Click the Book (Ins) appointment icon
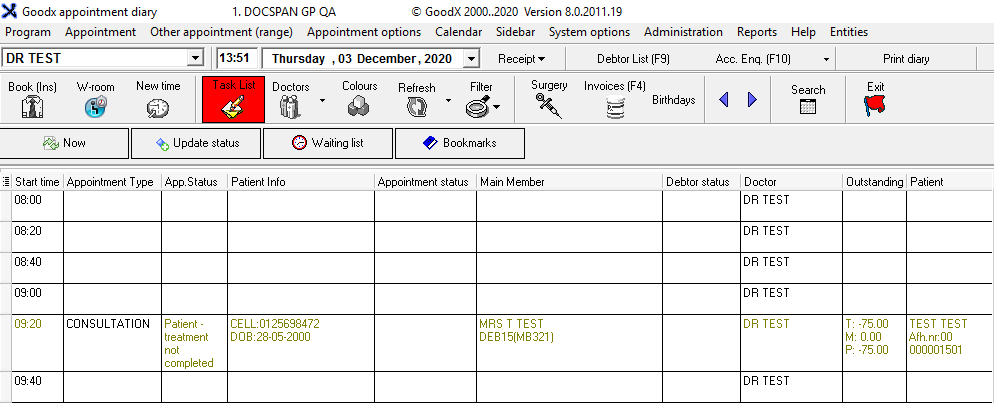Screen dimensions: 994x403 [32, 107]
